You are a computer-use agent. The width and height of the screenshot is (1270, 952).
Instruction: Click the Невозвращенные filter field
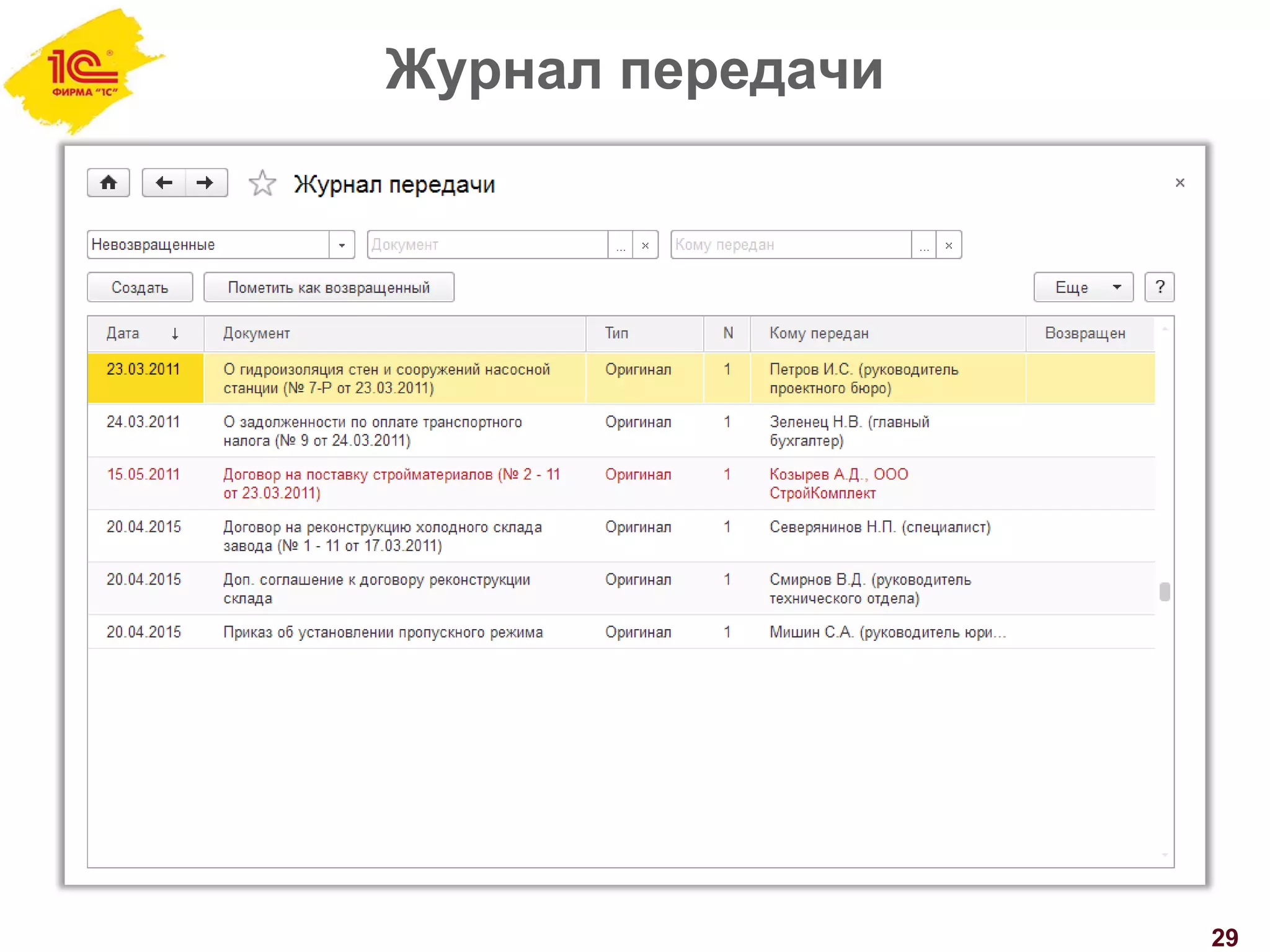pyautogui.click(x=208, y=245)
